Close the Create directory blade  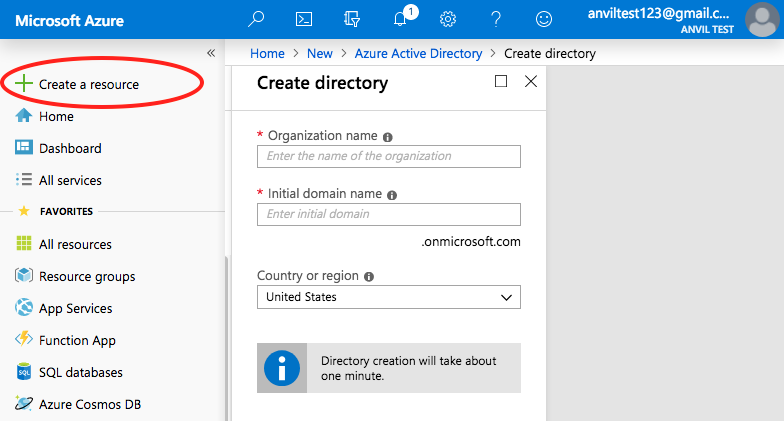click(x=531, y=81)
